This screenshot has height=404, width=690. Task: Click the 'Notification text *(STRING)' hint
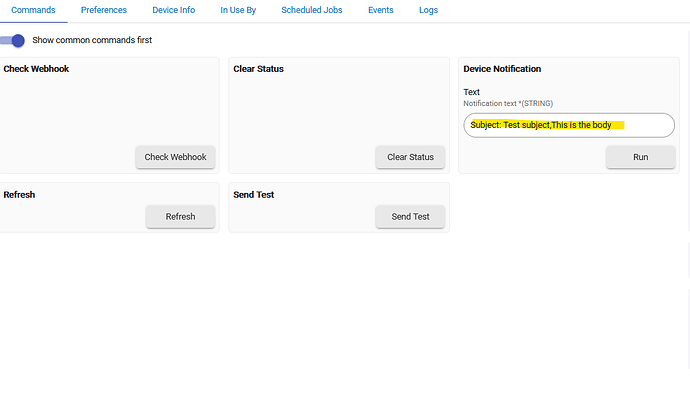pos(508,103)
